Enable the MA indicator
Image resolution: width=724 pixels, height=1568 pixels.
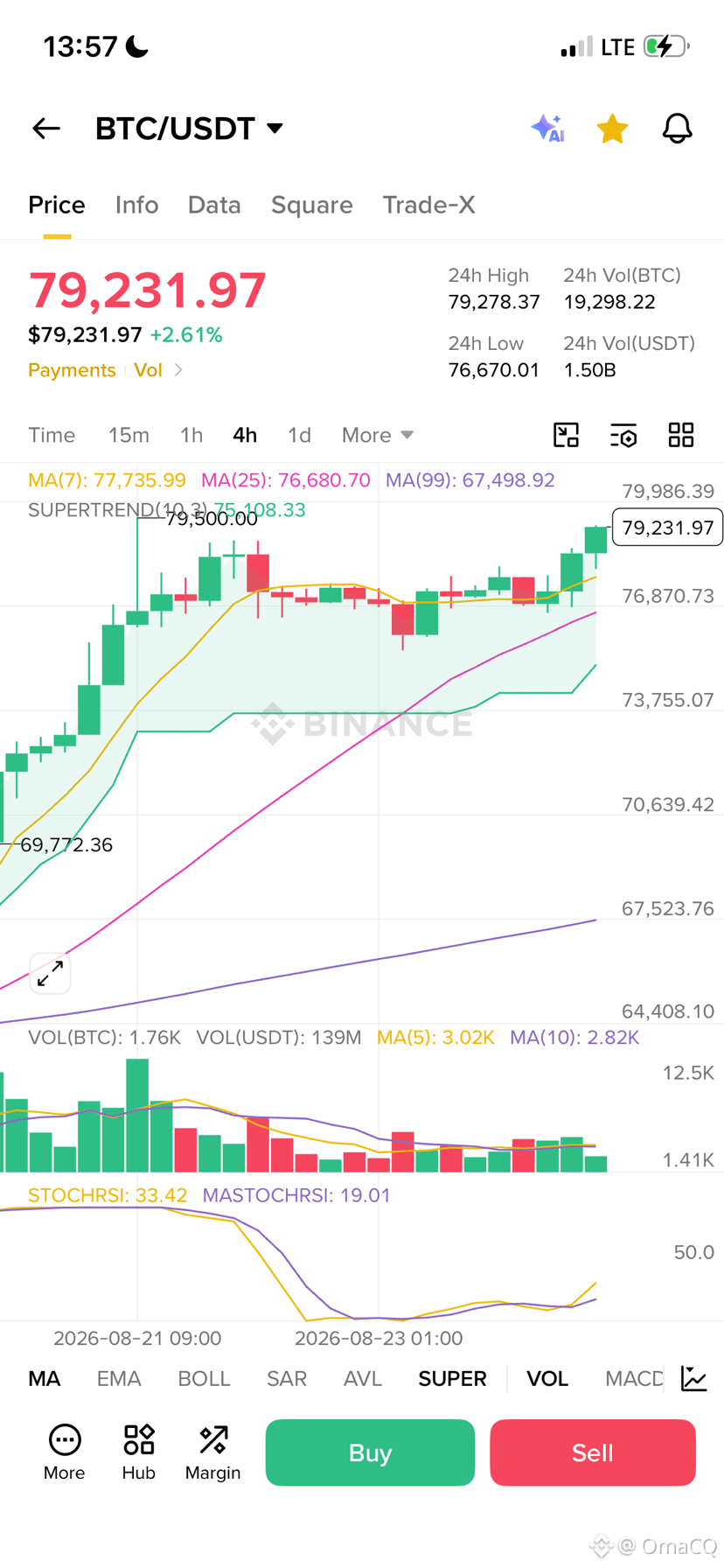[45, 1379]
